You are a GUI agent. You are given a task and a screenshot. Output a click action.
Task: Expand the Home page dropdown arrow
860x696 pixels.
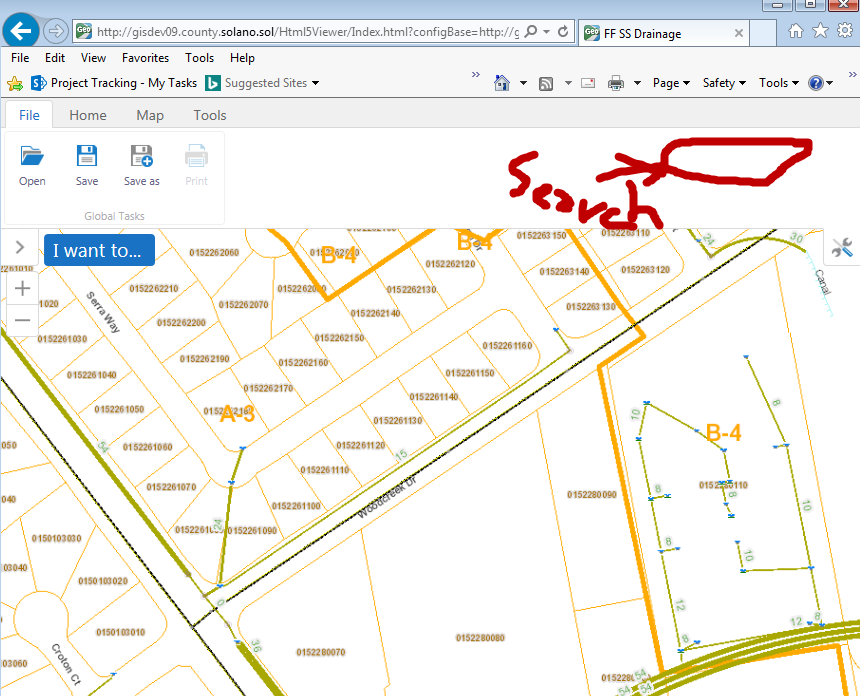523,83
